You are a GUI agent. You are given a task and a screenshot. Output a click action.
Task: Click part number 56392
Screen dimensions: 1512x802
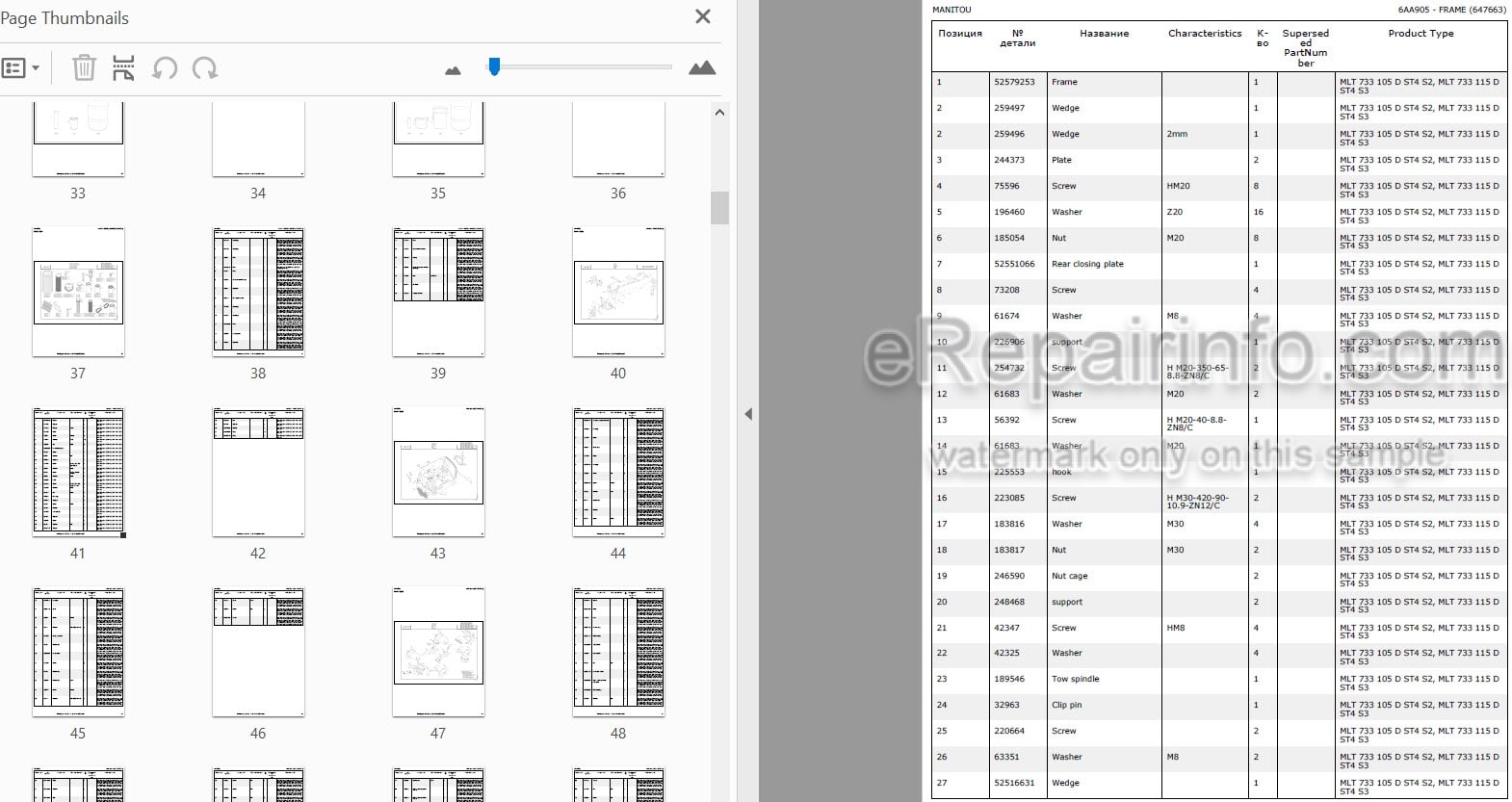tap(1006, 420)
